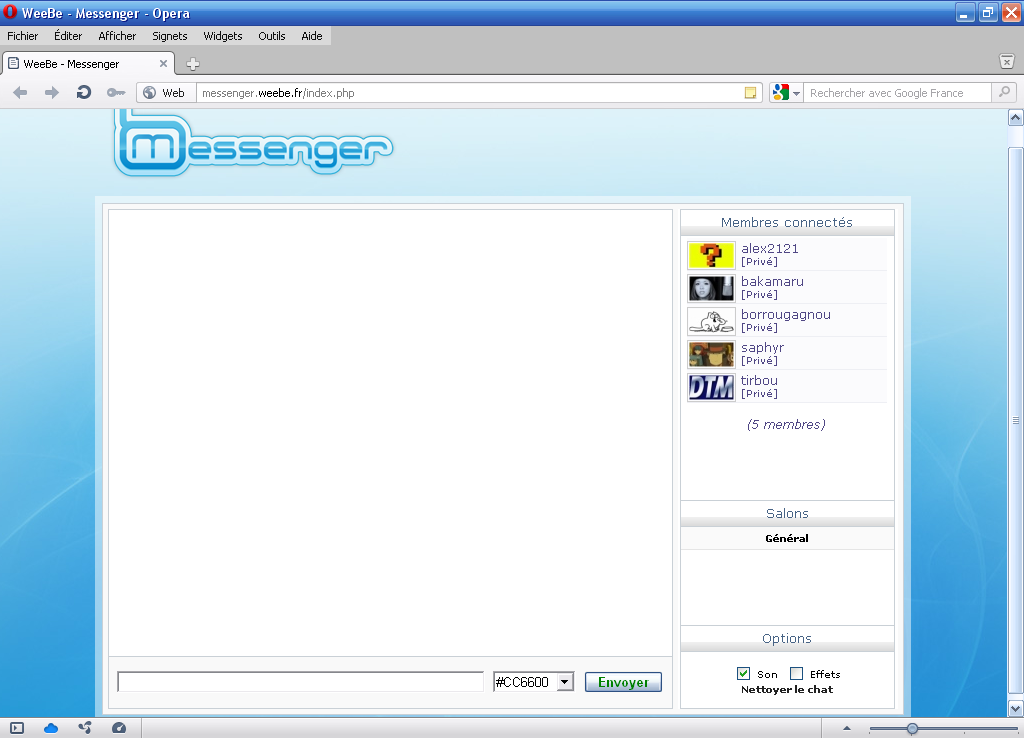Click the Messenger logo

[253, 144]
